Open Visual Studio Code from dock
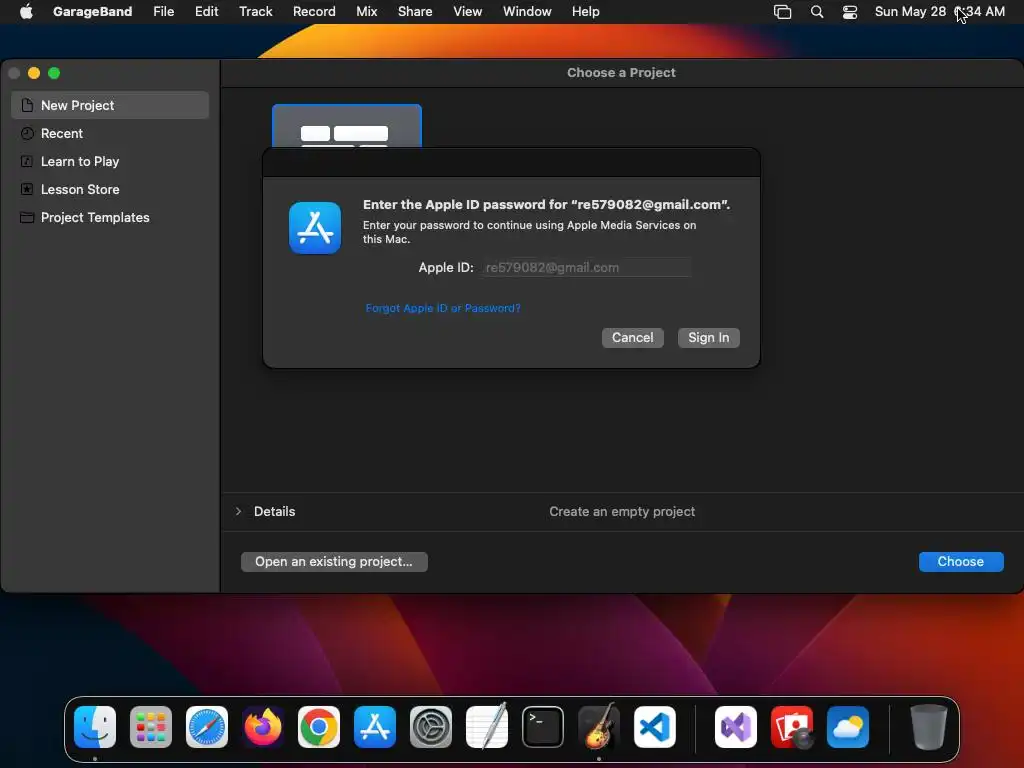The width and height of the screenshot is (1024, 768). [655, 727]
